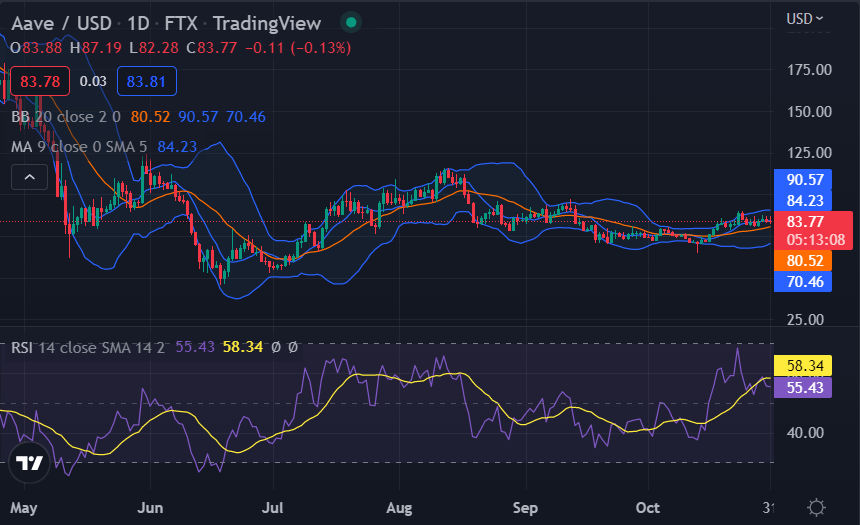Click the RSI value 55.43 in legend
The height and width of the screenshot is (525, 860).
(x=195, y=347)
